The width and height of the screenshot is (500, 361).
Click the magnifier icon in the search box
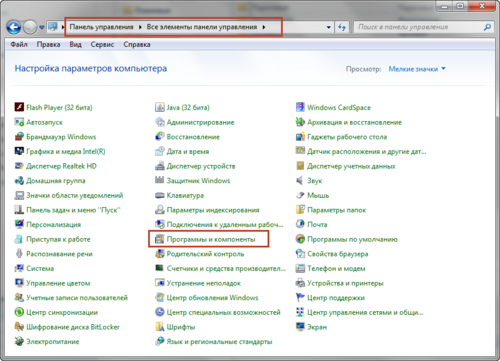pos(487,27)
